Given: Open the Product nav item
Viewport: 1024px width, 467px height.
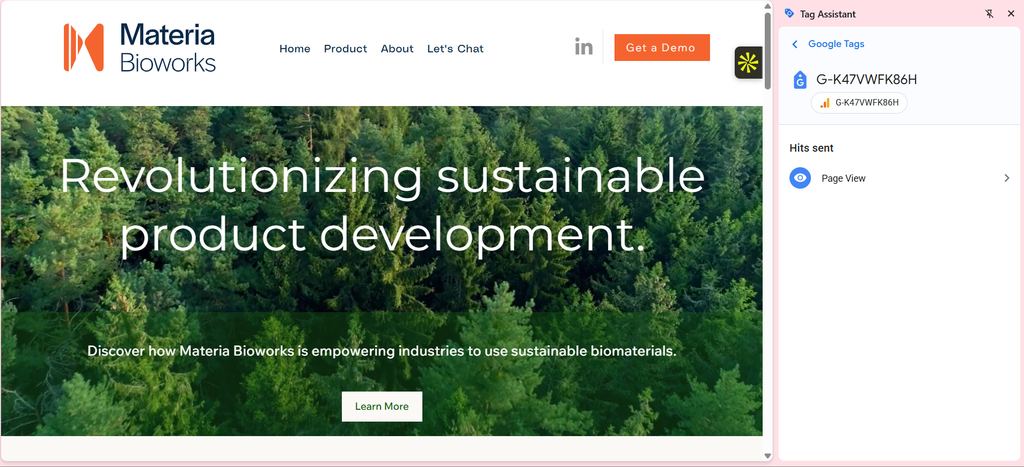Looking at the screenshot, I should click(345, 49).
